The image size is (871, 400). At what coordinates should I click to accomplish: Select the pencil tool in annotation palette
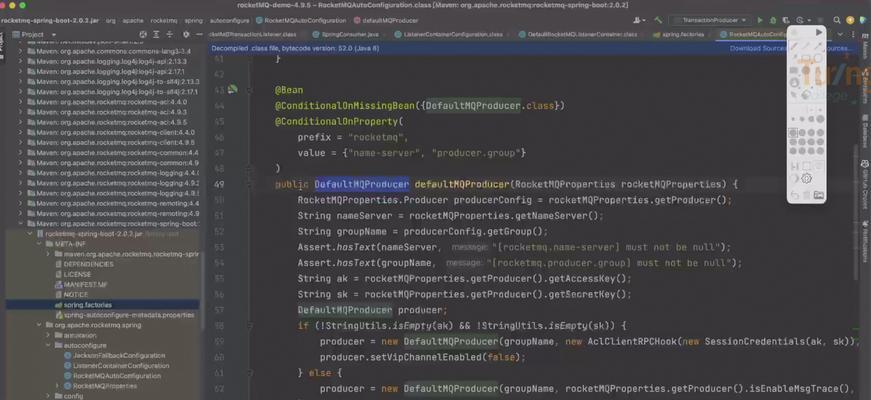[x=794, y=45]
